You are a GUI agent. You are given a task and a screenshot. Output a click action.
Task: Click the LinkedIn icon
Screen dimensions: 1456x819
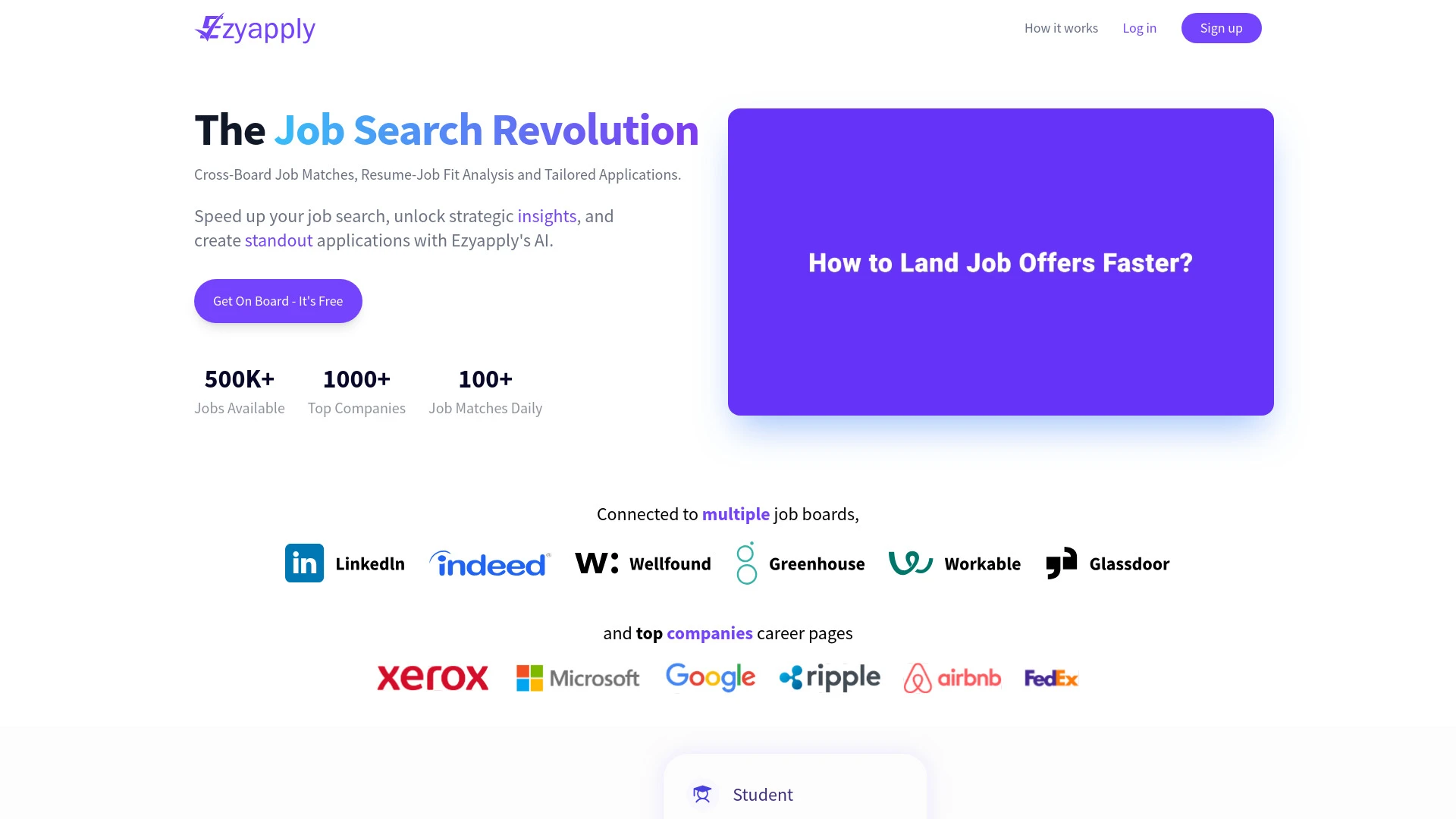304,563
